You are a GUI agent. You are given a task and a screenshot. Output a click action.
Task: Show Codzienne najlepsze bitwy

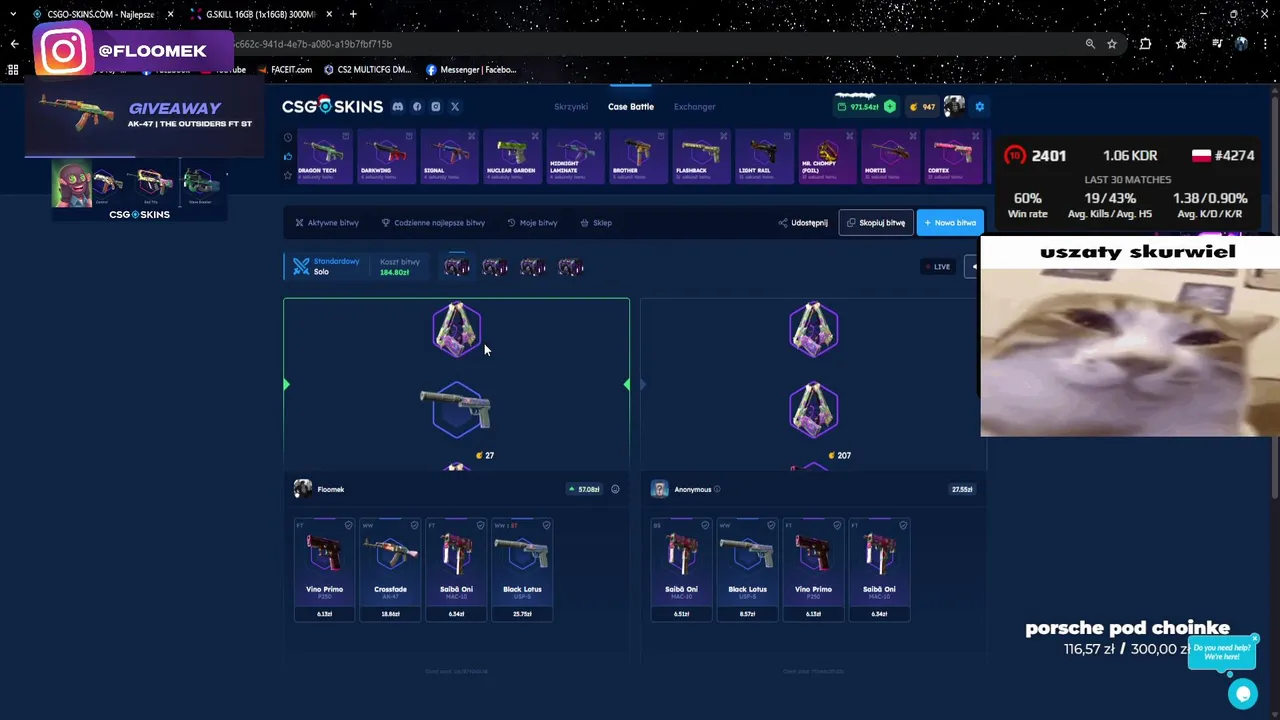pos(433,223)
